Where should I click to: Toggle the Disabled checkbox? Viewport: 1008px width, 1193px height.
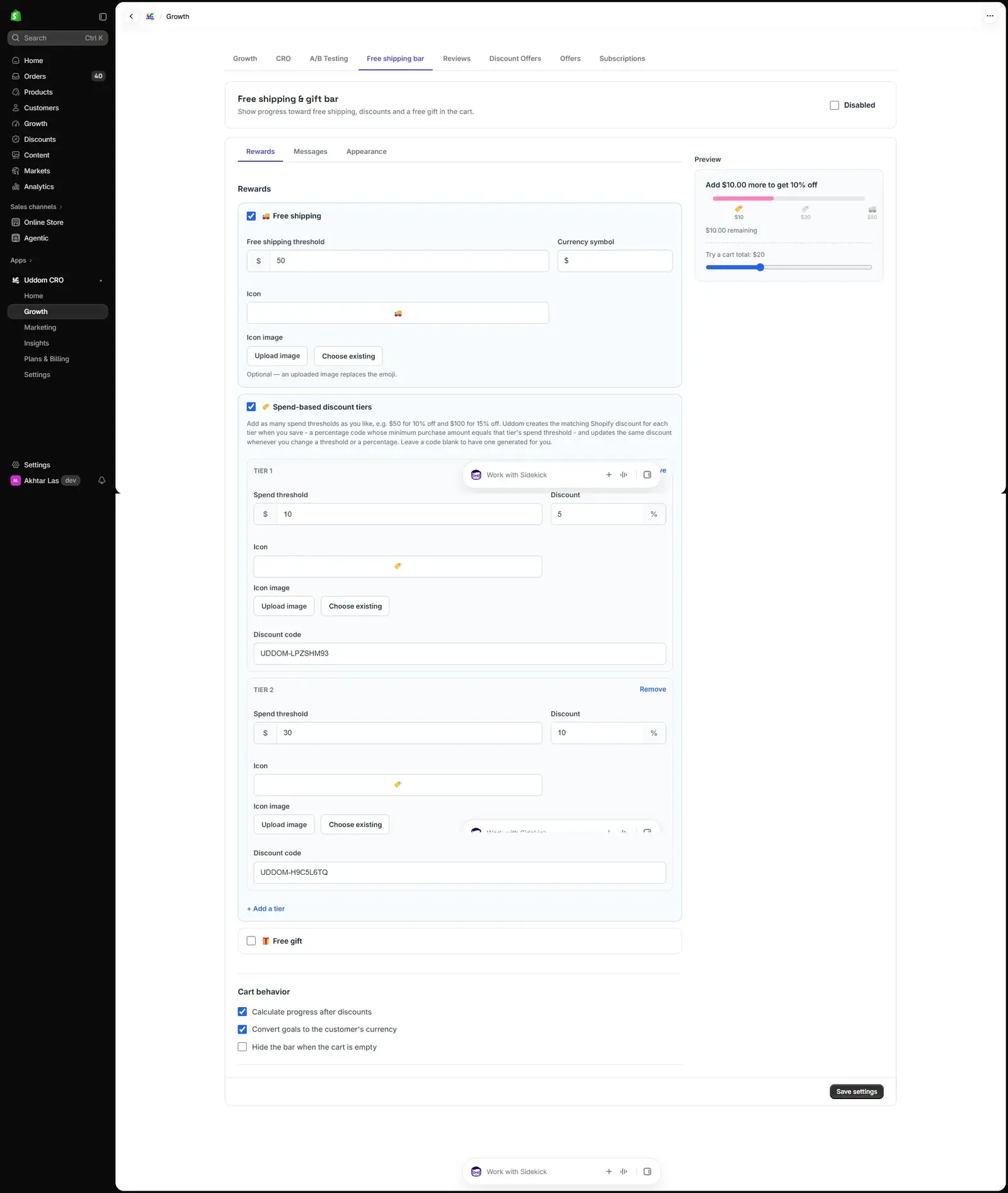834,105
